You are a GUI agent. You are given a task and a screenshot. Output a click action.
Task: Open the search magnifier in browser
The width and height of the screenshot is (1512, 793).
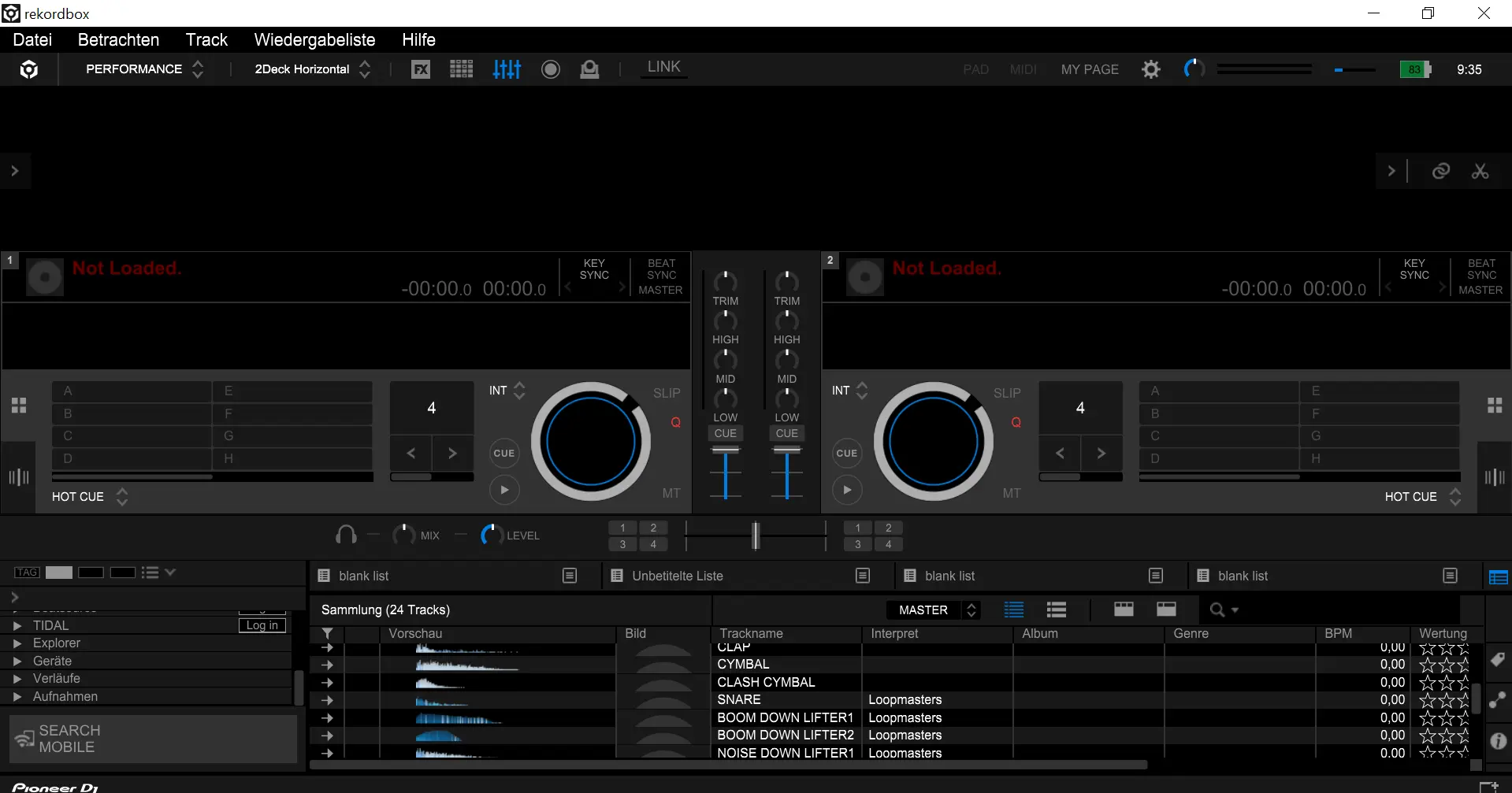[1218, 610]
